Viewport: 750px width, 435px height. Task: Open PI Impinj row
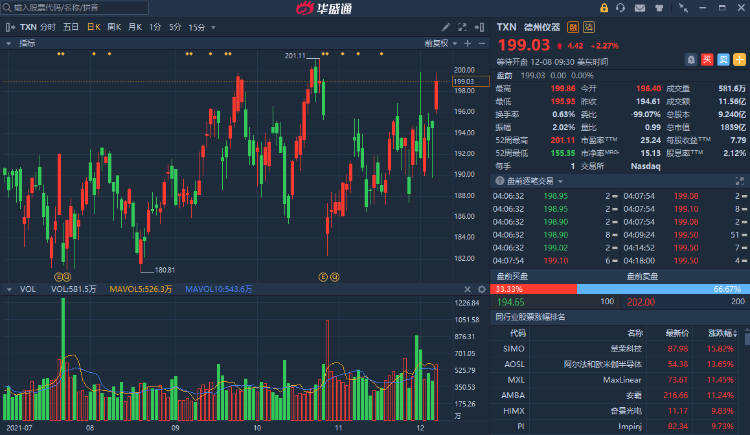click(618, 426)
